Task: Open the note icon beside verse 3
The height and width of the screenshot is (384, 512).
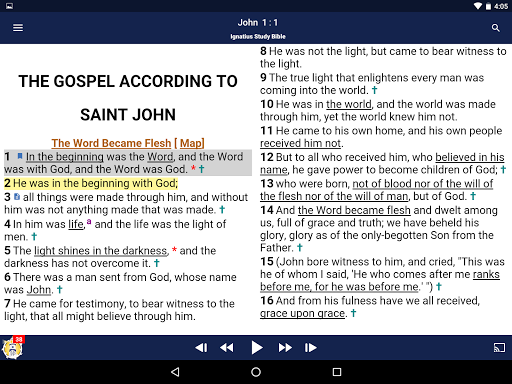Action: pos(17,197)
